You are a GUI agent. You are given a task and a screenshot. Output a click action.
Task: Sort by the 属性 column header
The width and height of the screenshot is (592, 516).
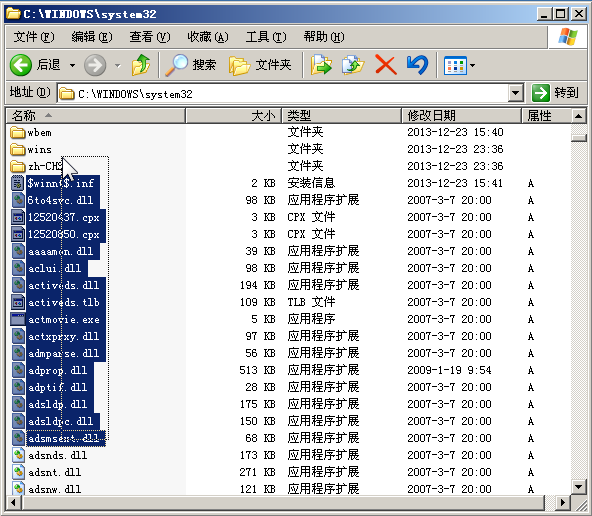(x=546, y=116)
